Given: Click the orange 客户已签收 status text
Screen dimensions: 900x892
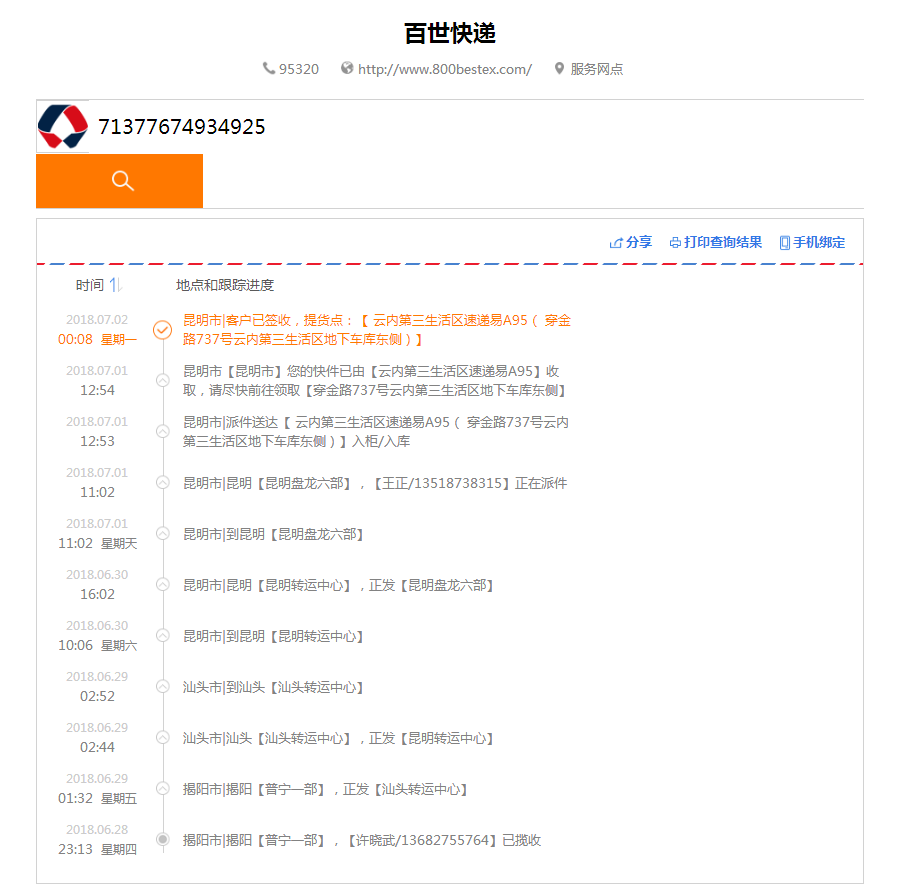Looking at the screenshot, I should point(377,329).
